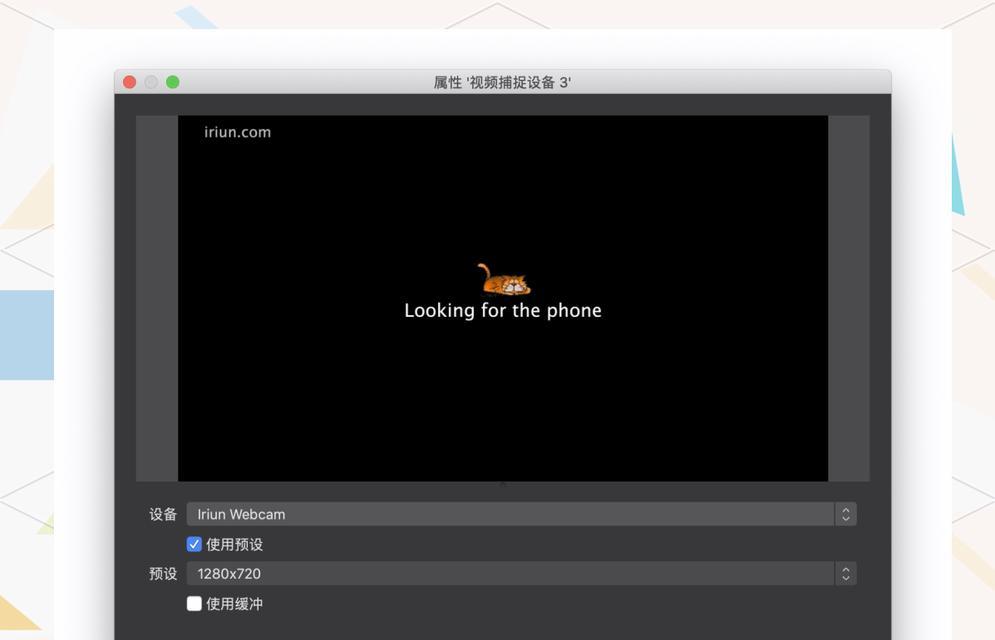This screenshot has height=640, width=995.
Task: Click the 'Looking for the phone' text
Action: 503,310
